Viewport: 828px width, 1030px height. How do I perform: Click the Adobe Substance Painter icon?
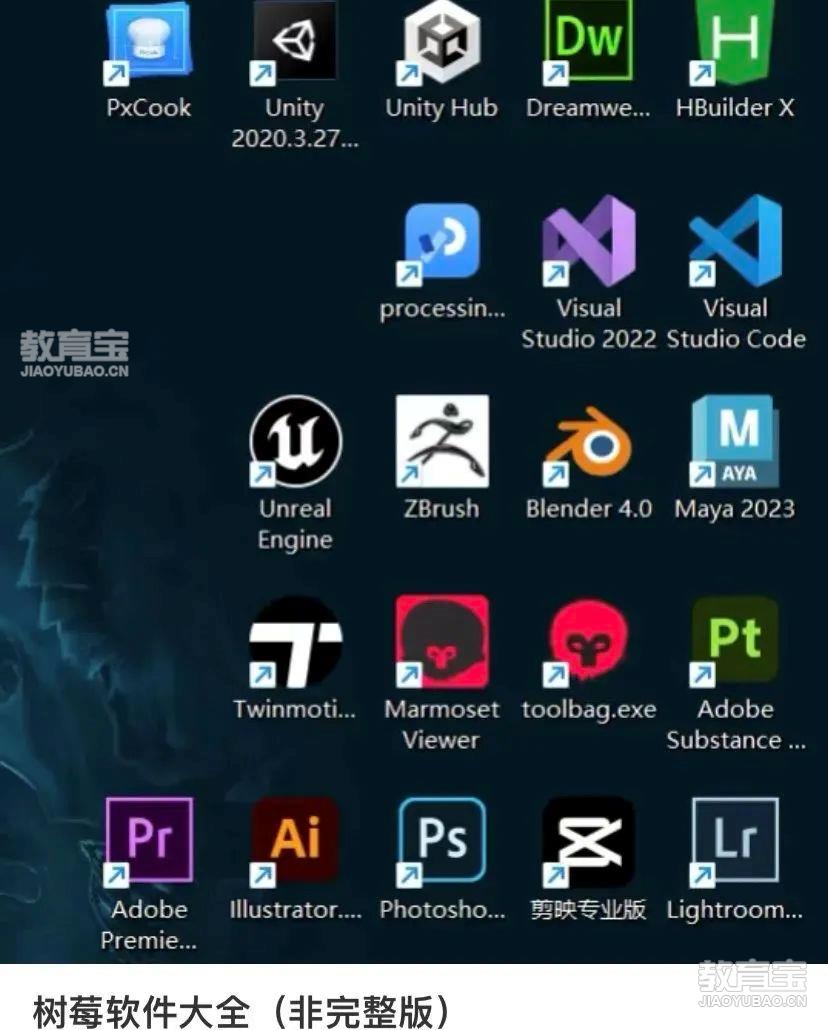click(735, 642)
